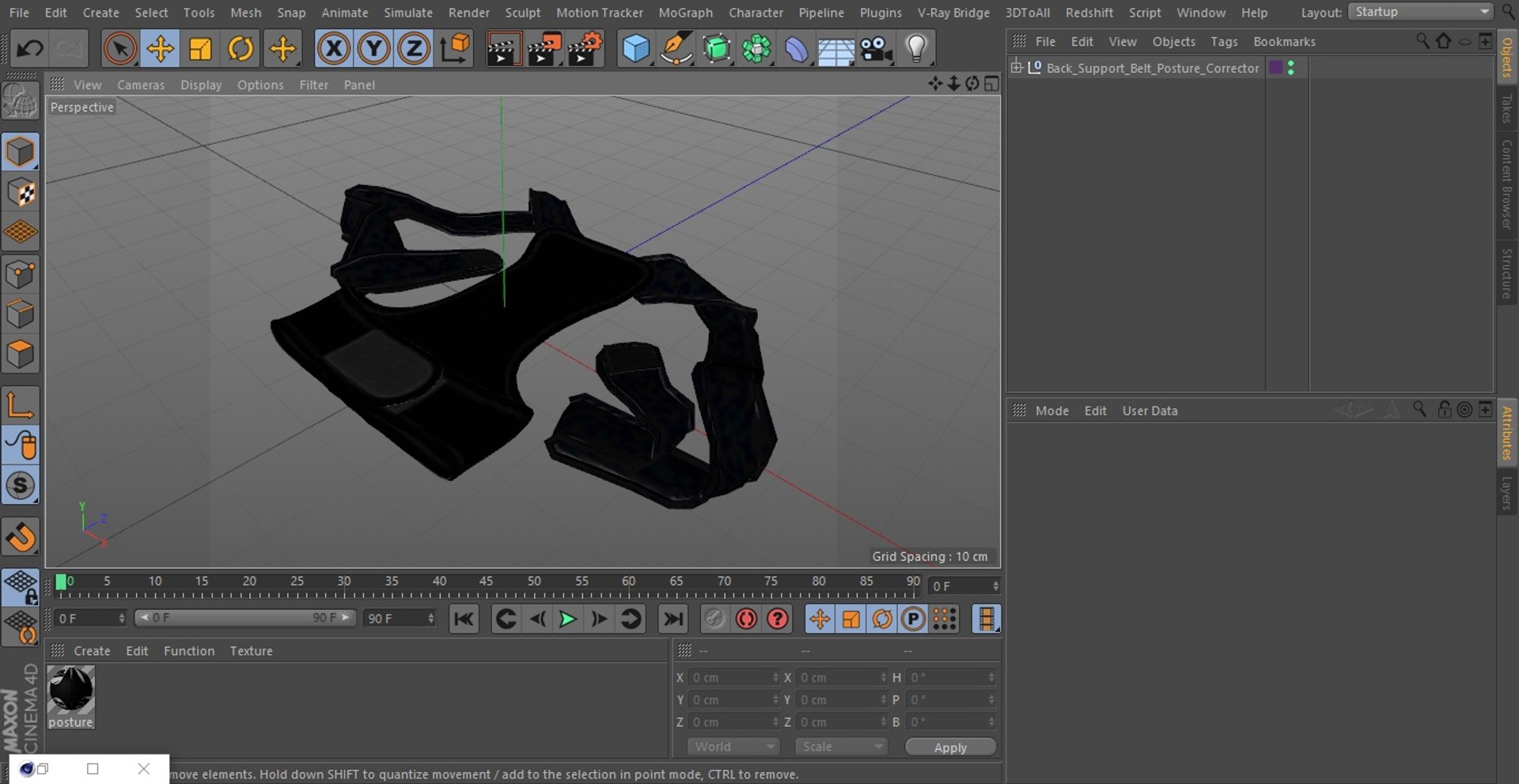
Task: Open the World coordinate system dropdown
Action: [733, 747]
